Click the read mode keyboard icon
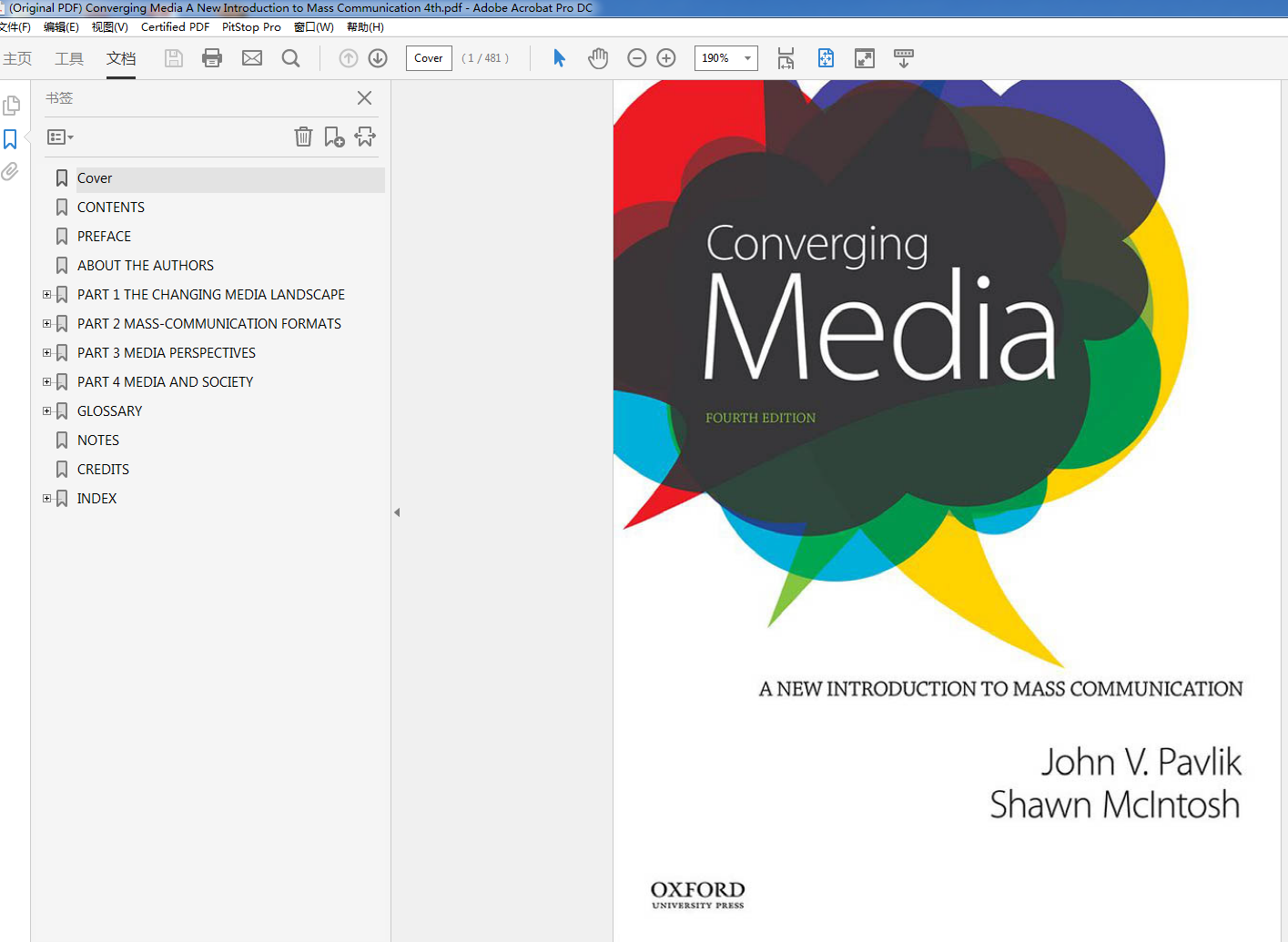Image resolution: width=1288 pixels, height=942 pixels. [904, 58]
